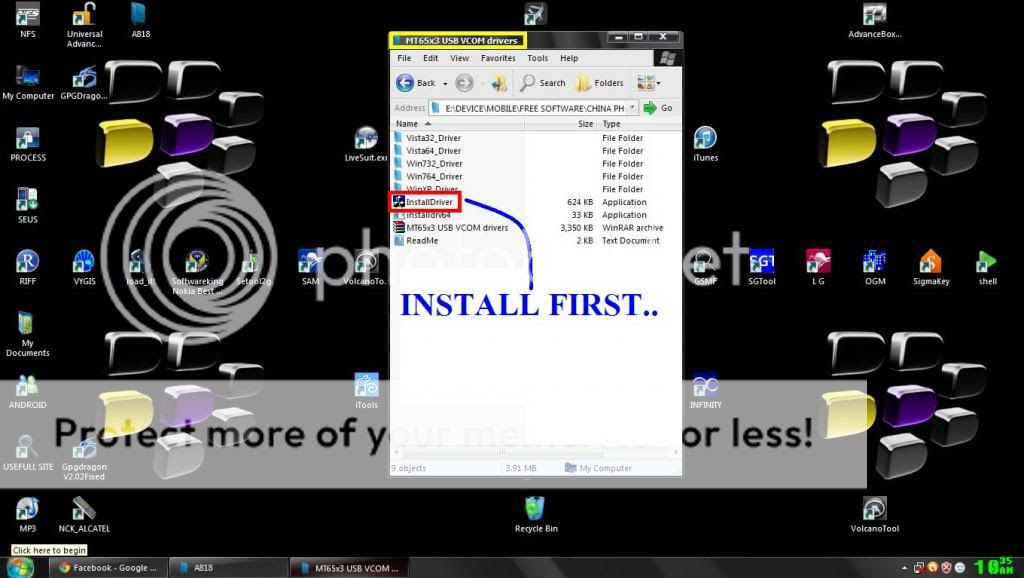Open the File menu in the explorer window
Viewport: 1024px width, 578px height.
[x=404, y=58]
